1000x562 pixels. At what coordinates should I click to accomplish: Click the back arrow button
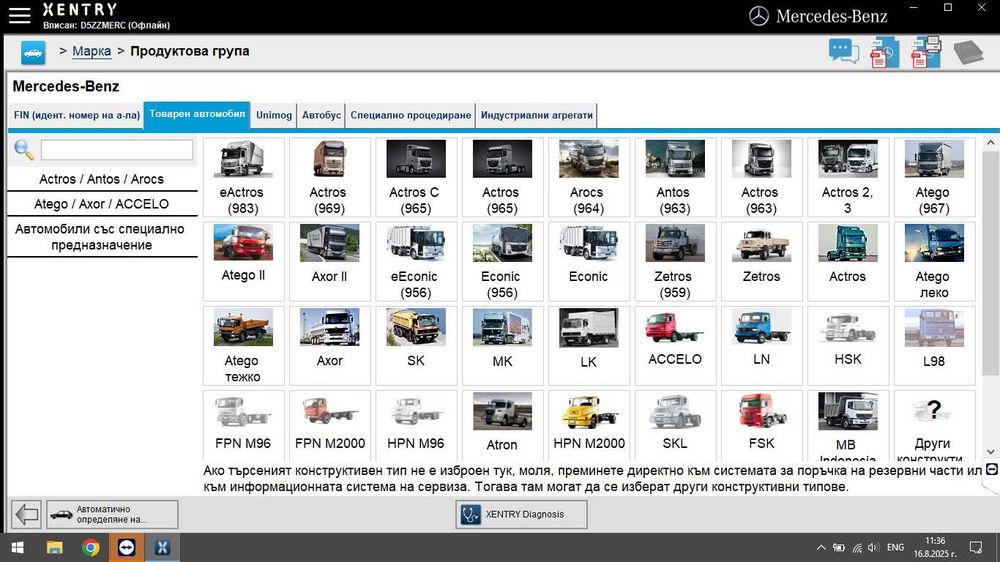[26, 514]
